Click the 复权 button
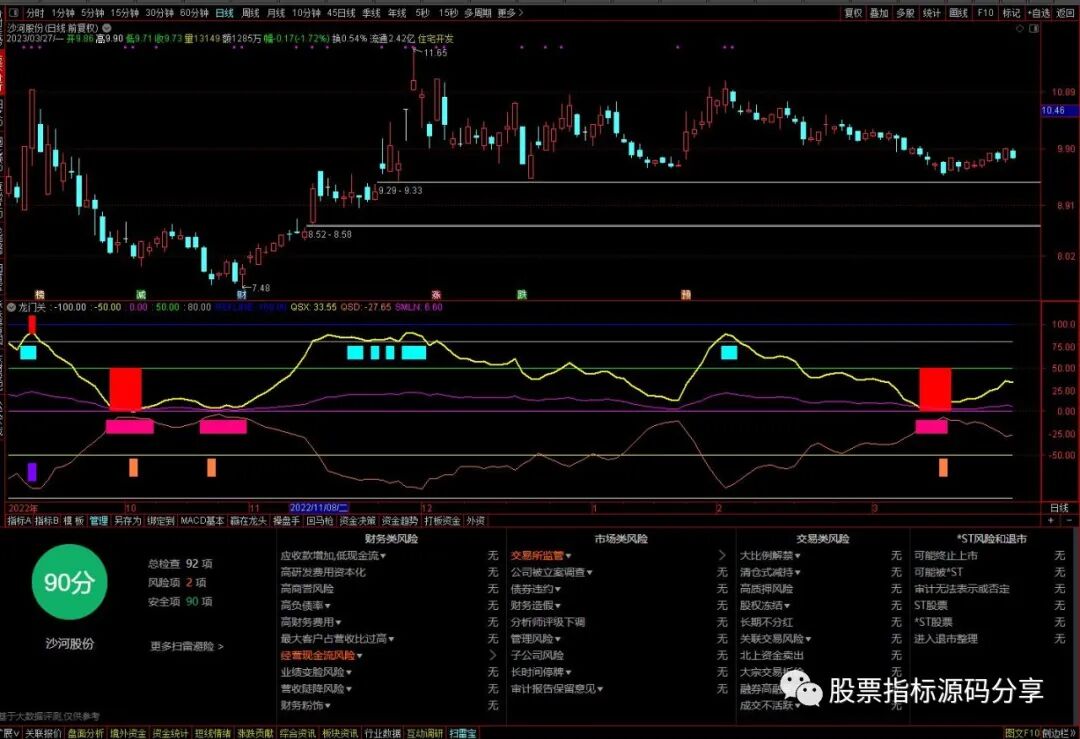 click(x=853, y=13)
